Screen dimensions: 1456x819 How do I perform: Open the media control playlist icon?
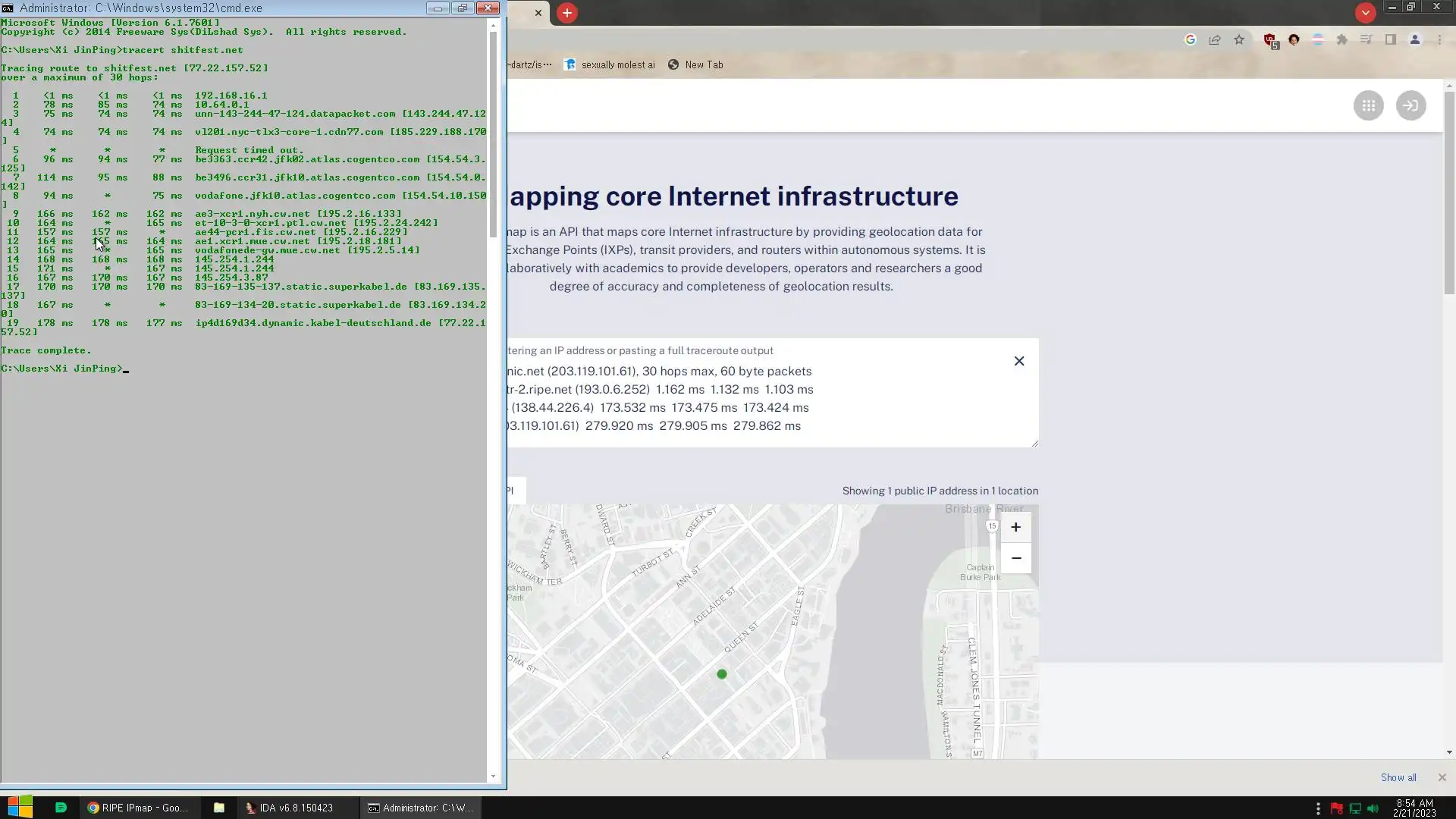click(1366, 40)
